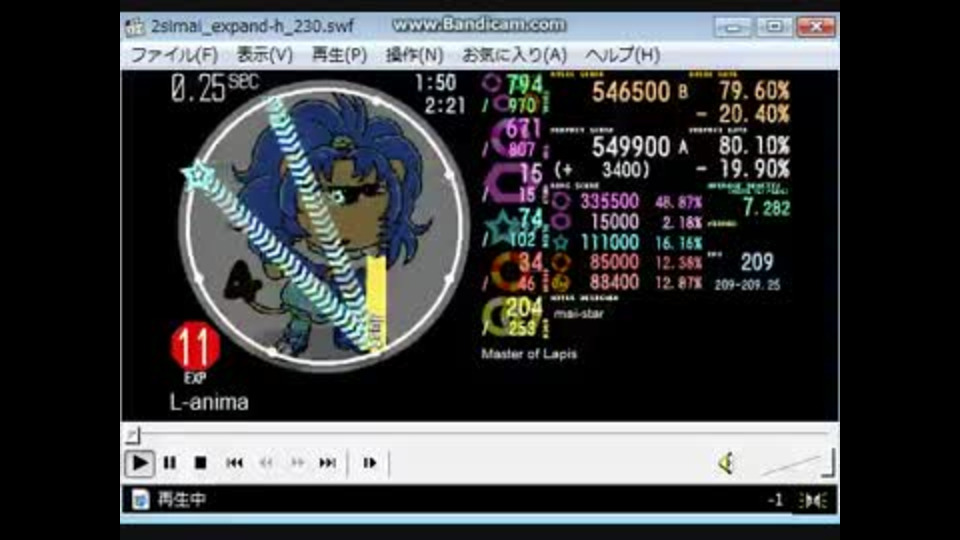Image resolution: width=960 pixels, height=540 pixels.
Task: Click the 再生中 status text
Action: (182, 500)
